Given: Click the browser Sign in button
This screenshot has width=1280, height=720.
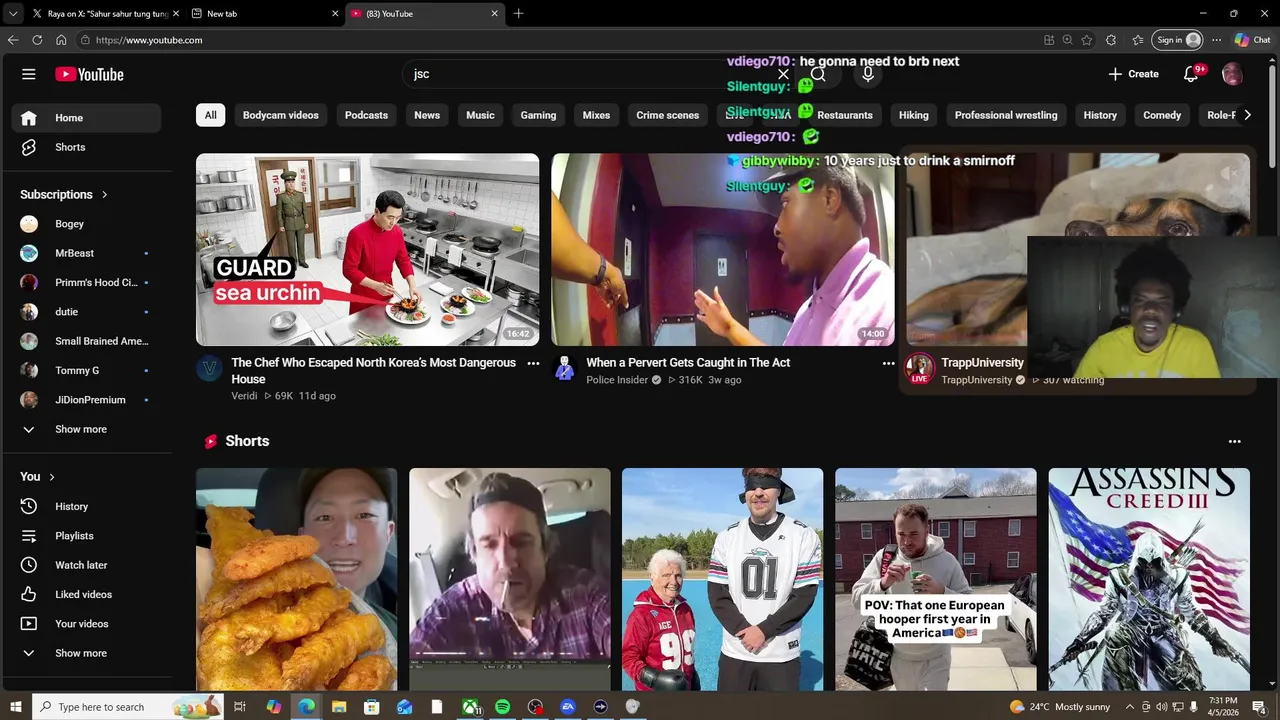Looking at the screenshot, I should pyautogui.click(x=1177, y=40).
